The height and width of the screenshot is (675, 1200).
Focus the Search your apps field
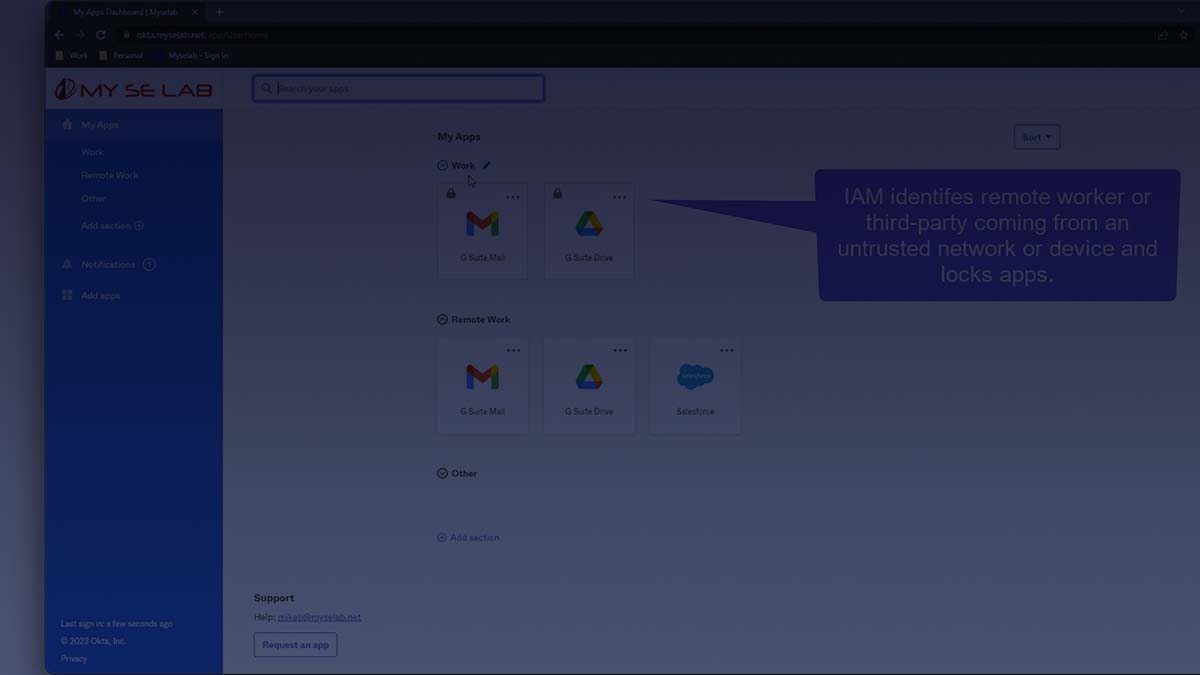(398, 89)
